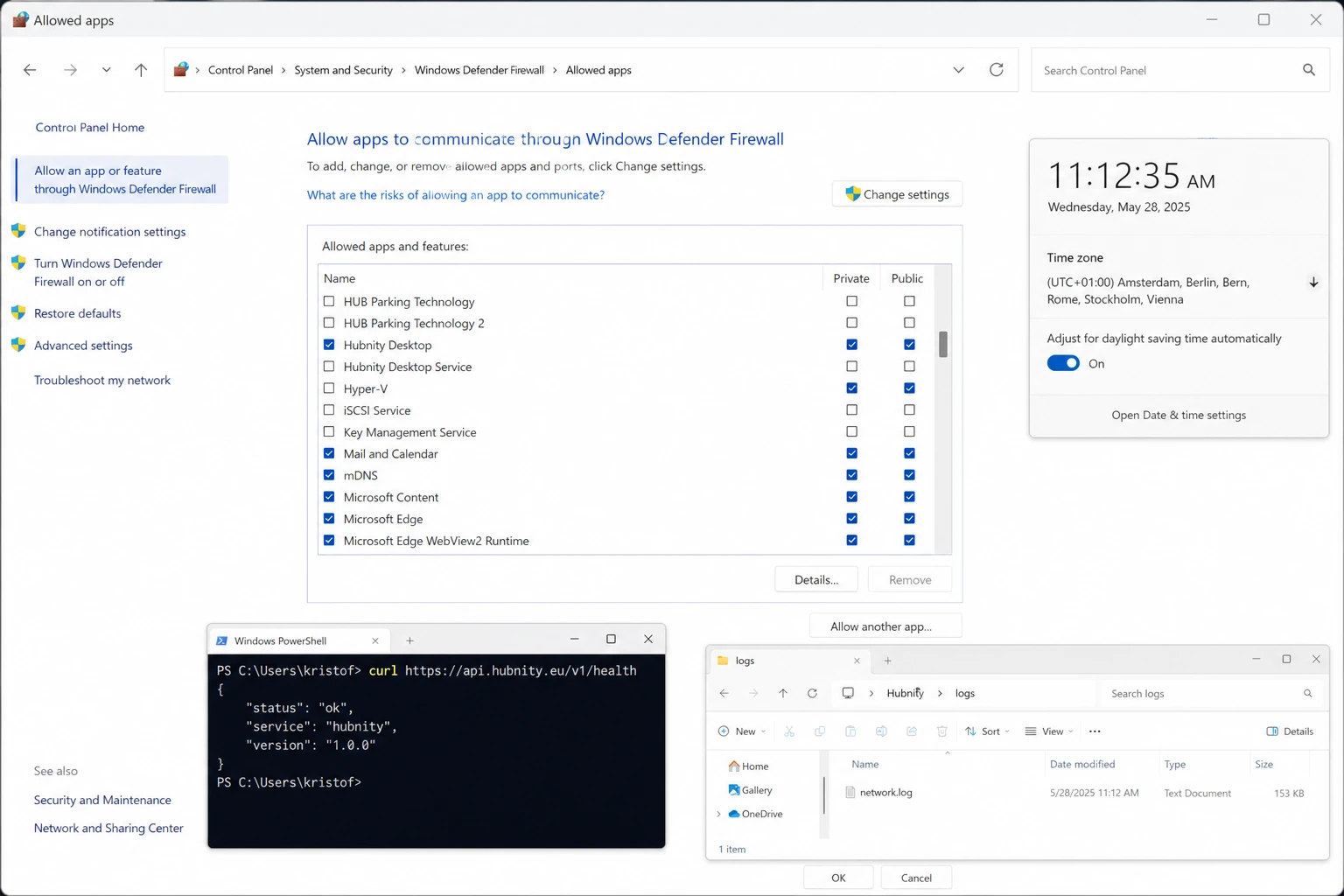Go back in the Control Panel window
This screenshot has height=896, width=1344.
click(x=30, y=70)
